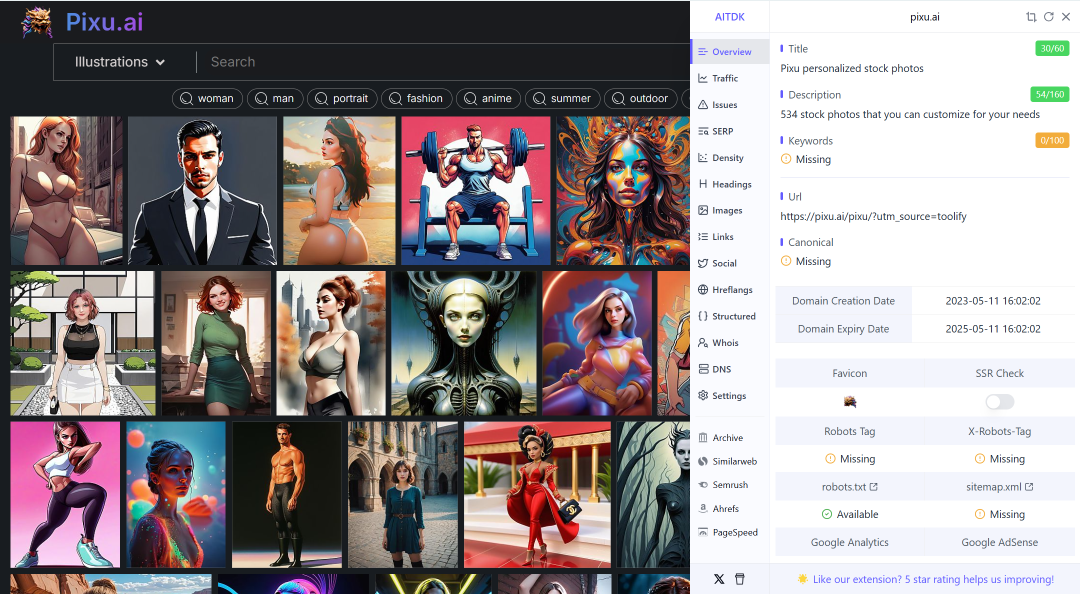Open the Semrush external tool
This screenshot has height=594, width=1080.
(x=730, y=484)
